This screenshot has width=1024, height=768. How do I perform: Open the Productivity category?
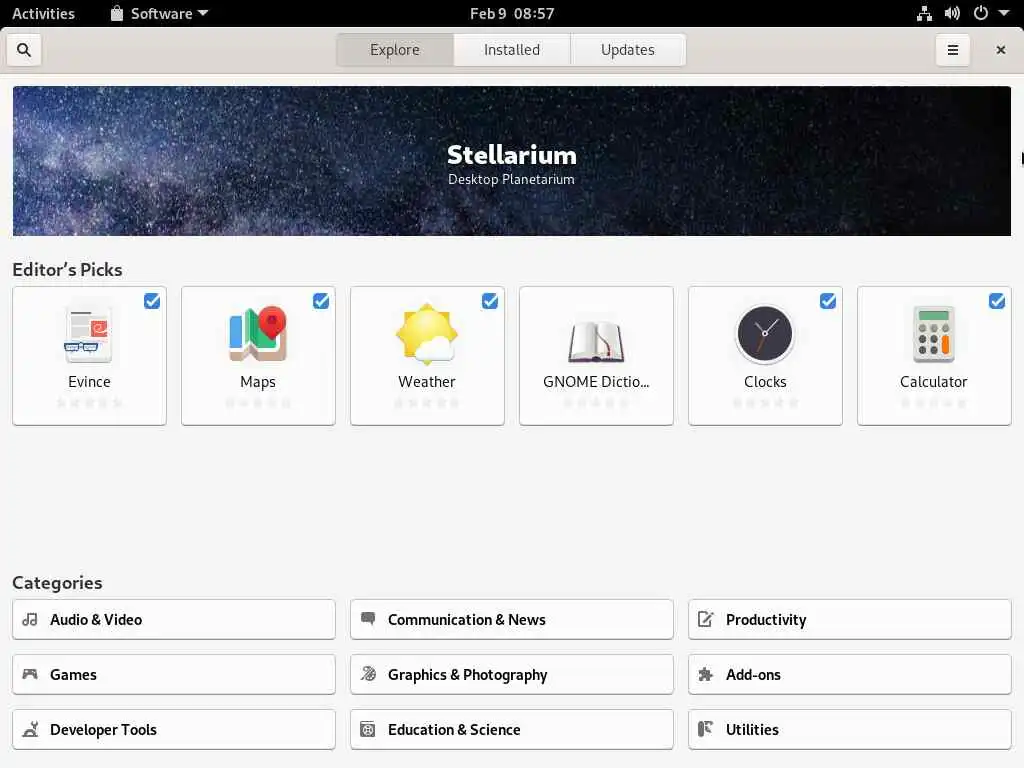(x=850, y=619)
